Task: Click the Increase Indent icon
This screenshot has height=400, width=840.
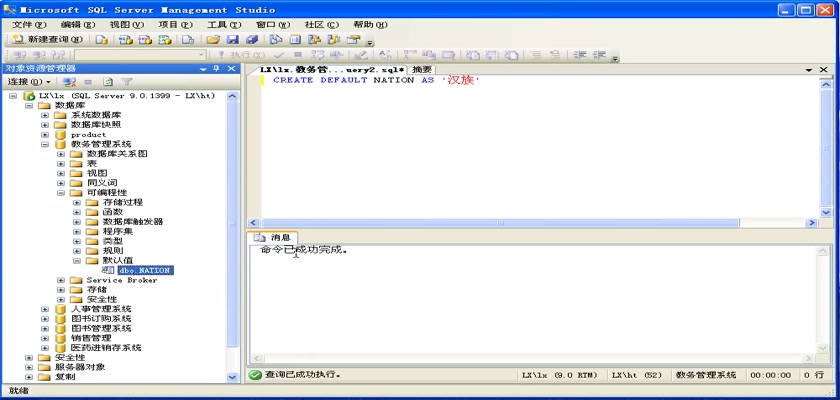Action: [599, 55]
